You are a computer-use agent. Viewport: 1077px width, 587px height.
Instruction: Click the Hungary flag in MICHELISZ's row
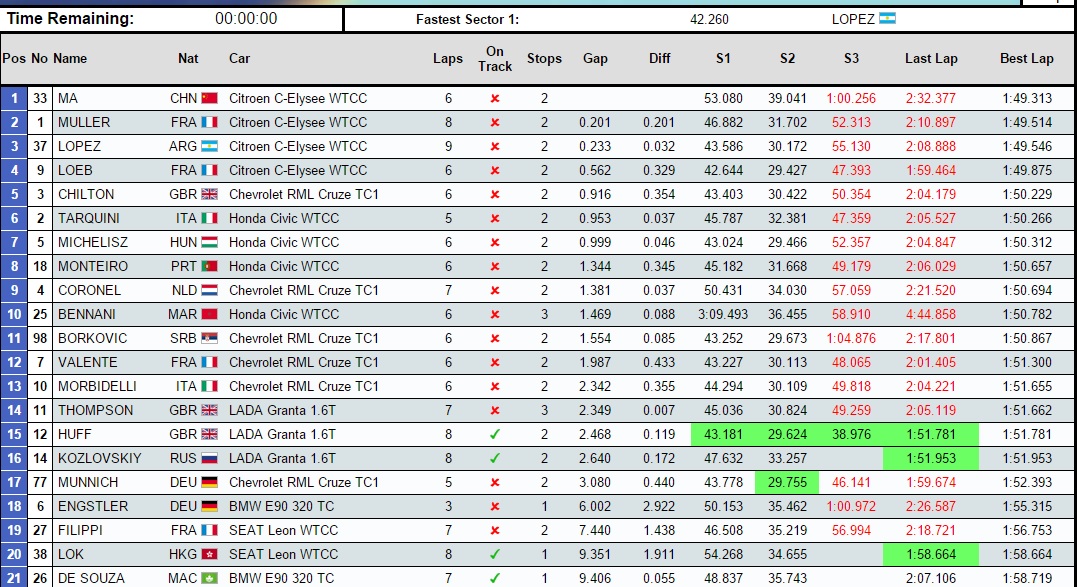pyautogui.click(x=209, y=242)
